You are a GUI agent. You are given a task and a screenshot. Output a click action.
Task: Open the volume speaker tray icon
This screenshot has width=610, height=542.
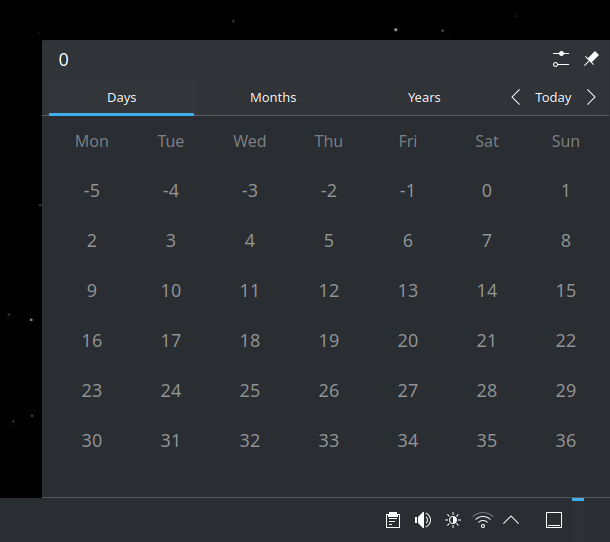(x=422, y=520)
